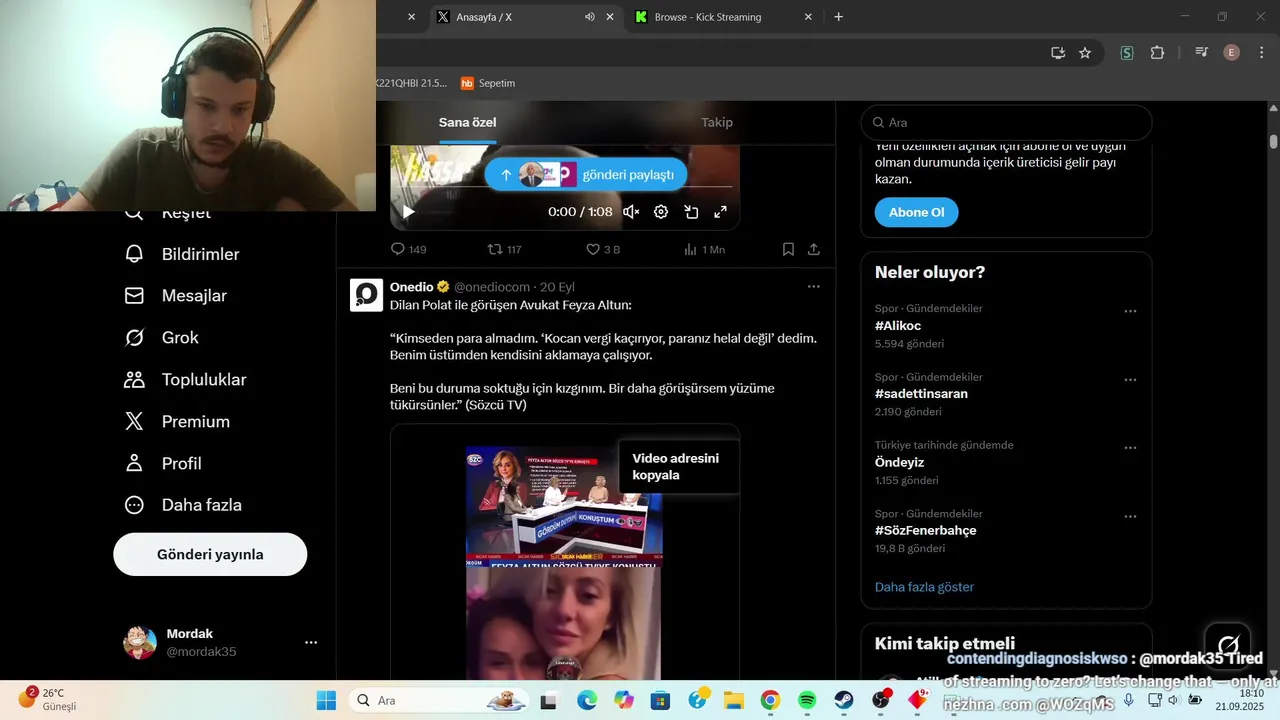1280x720 pixels.
Task: Open the Windows Start menu
Action: click(x=326, y=700)
